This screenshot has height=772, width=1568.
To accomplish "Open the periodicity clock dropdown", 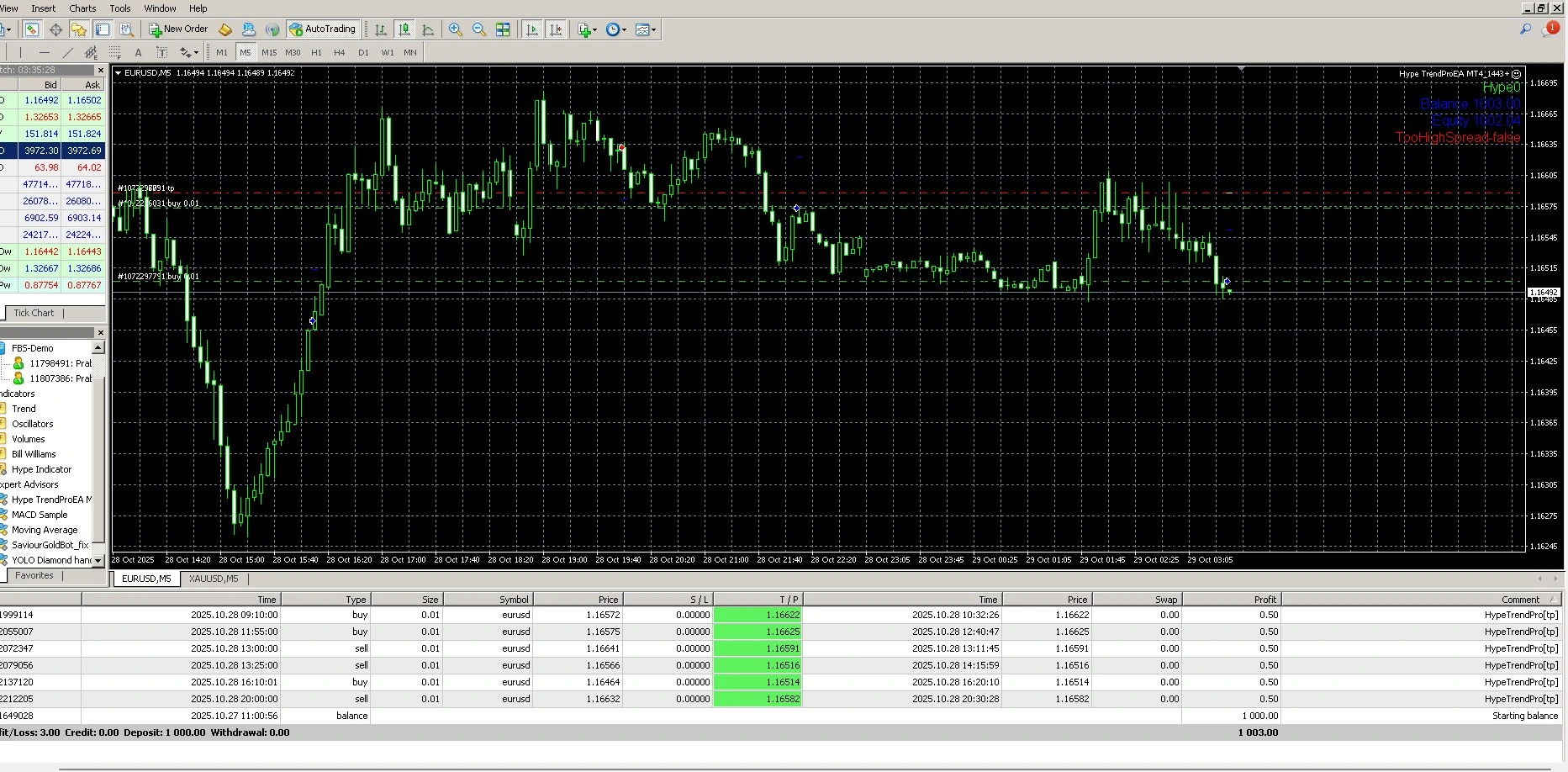I will (615, 29).
